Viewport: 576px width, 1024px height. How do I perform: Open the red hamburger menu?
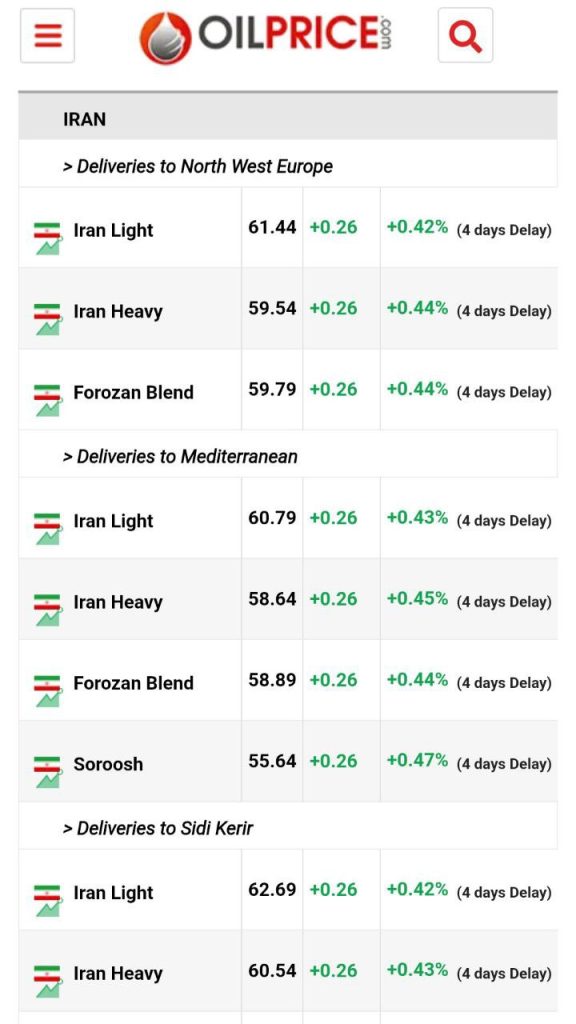[x=47, y=36]
